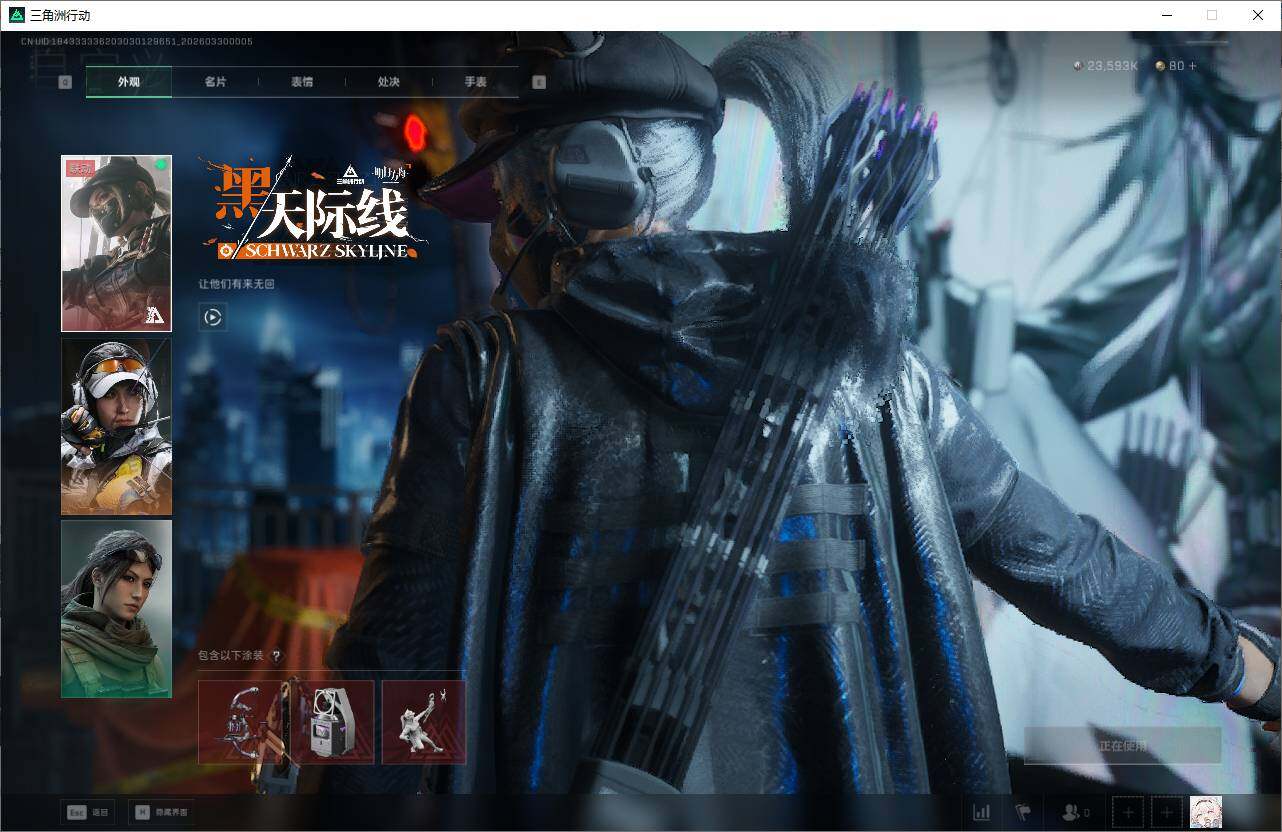Switch to the 手表 tab
This screenshot has height=832, width=1282.
(475, 81)
